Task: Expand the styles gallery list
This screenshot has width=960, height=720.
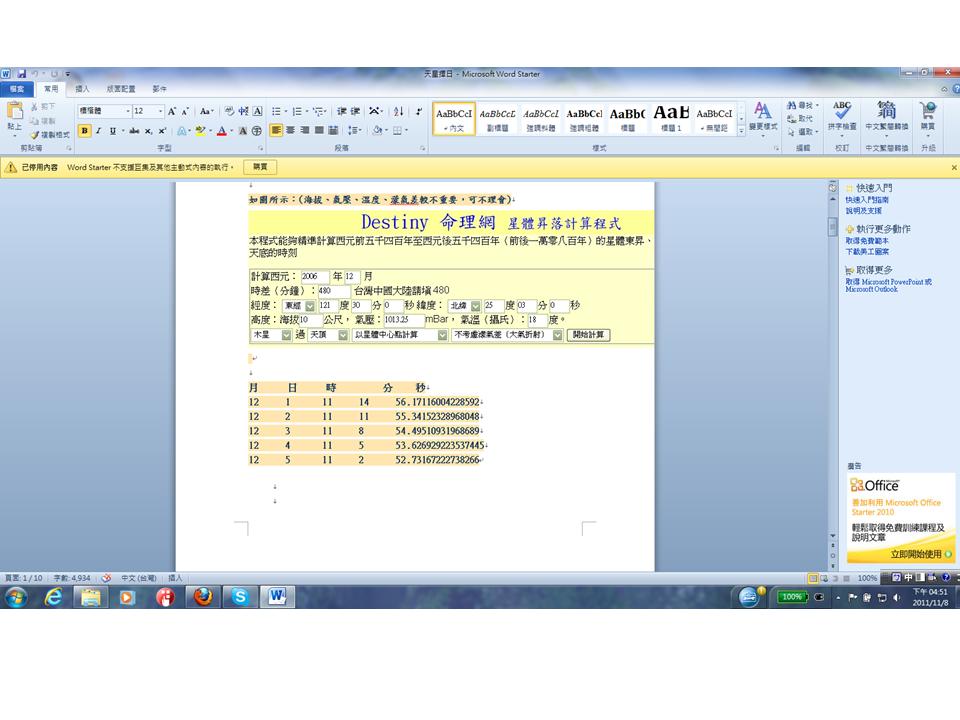Action: 741,131
